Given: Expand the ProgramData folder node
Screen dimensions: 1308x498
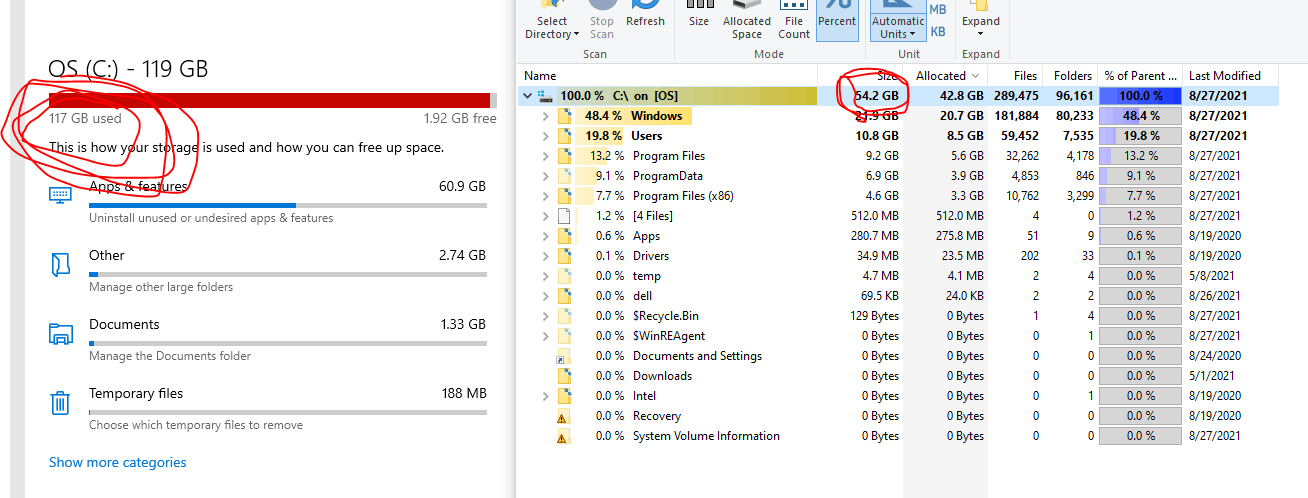Looking at the screenshot, I should [x=546, y=176].
